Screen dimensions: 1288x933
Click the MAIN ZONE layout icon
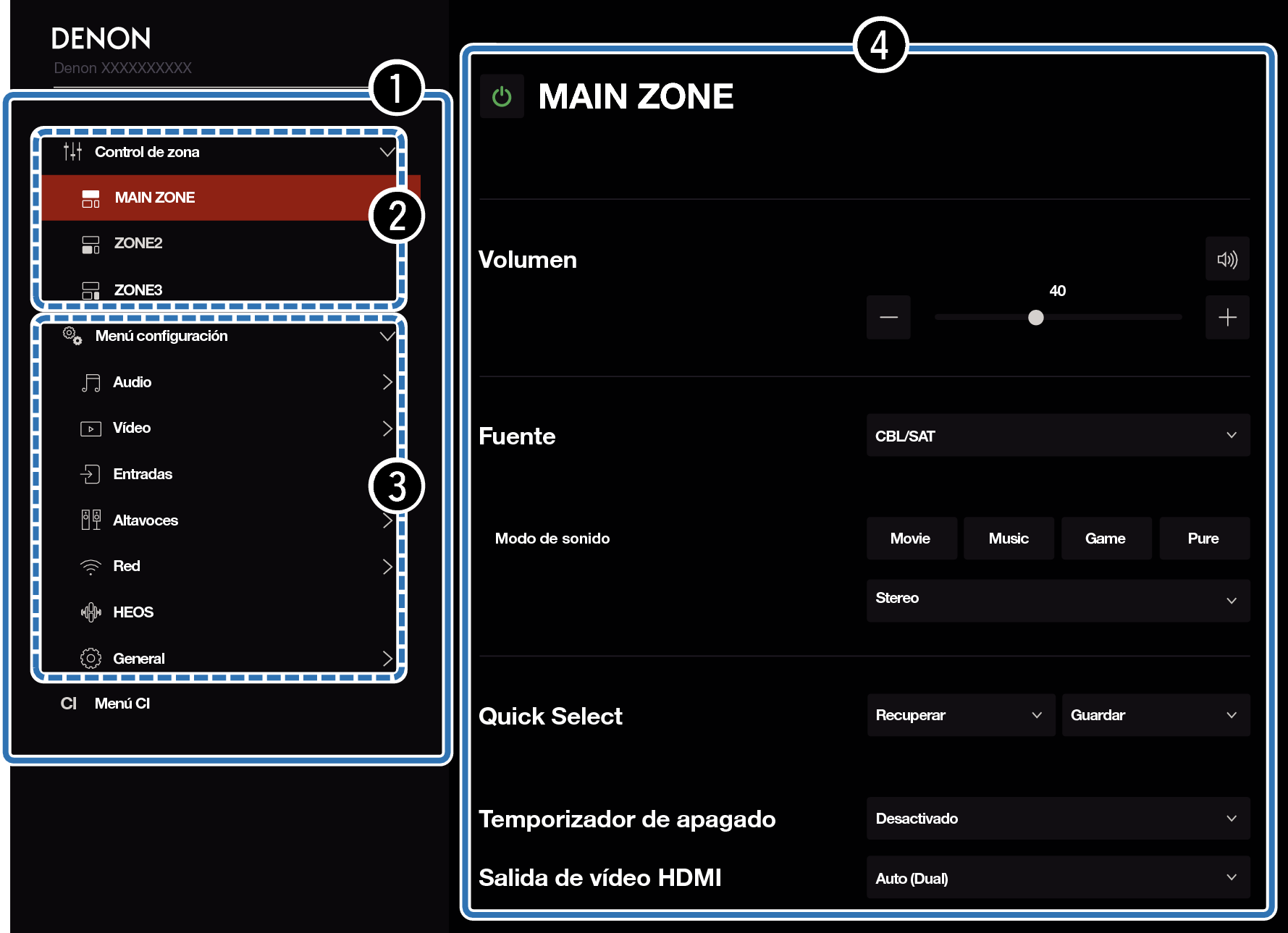tap(91, 198)
